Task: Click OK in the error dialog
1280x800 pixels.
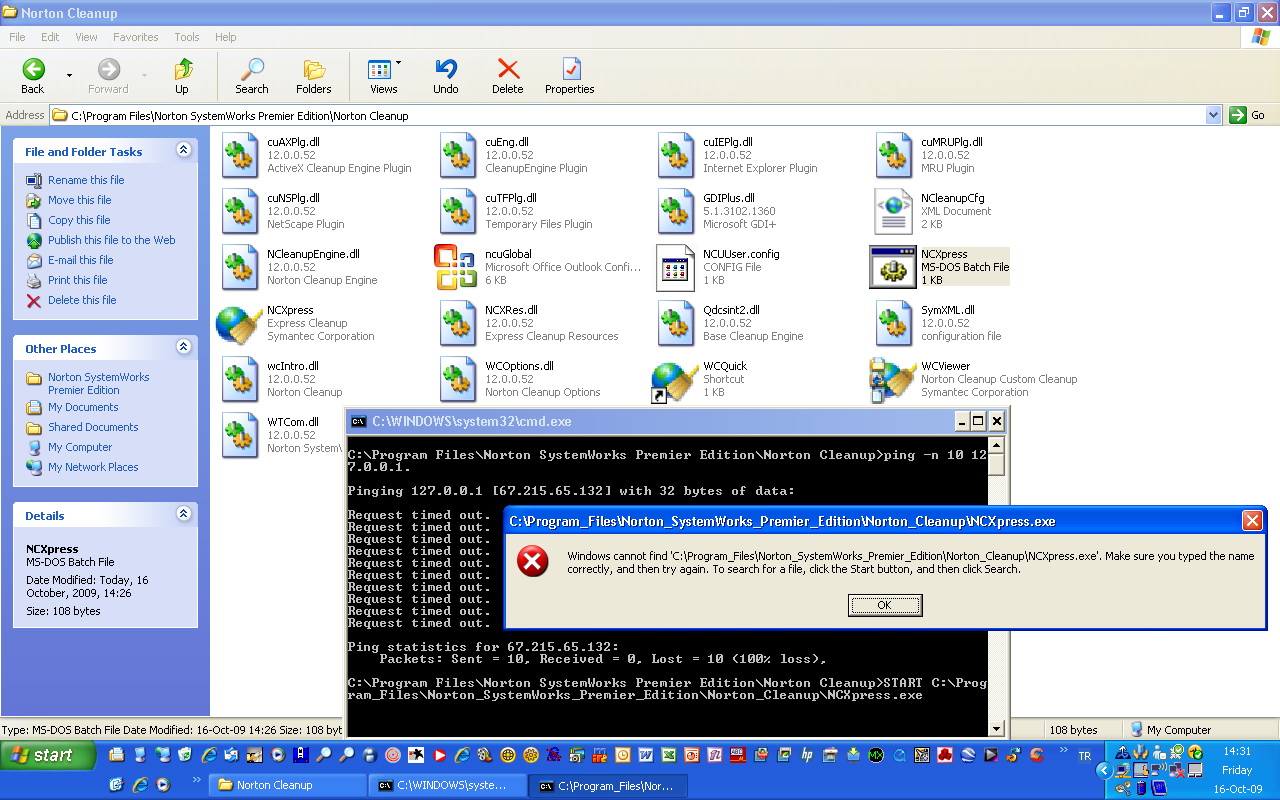Action: tap(885, 605)
